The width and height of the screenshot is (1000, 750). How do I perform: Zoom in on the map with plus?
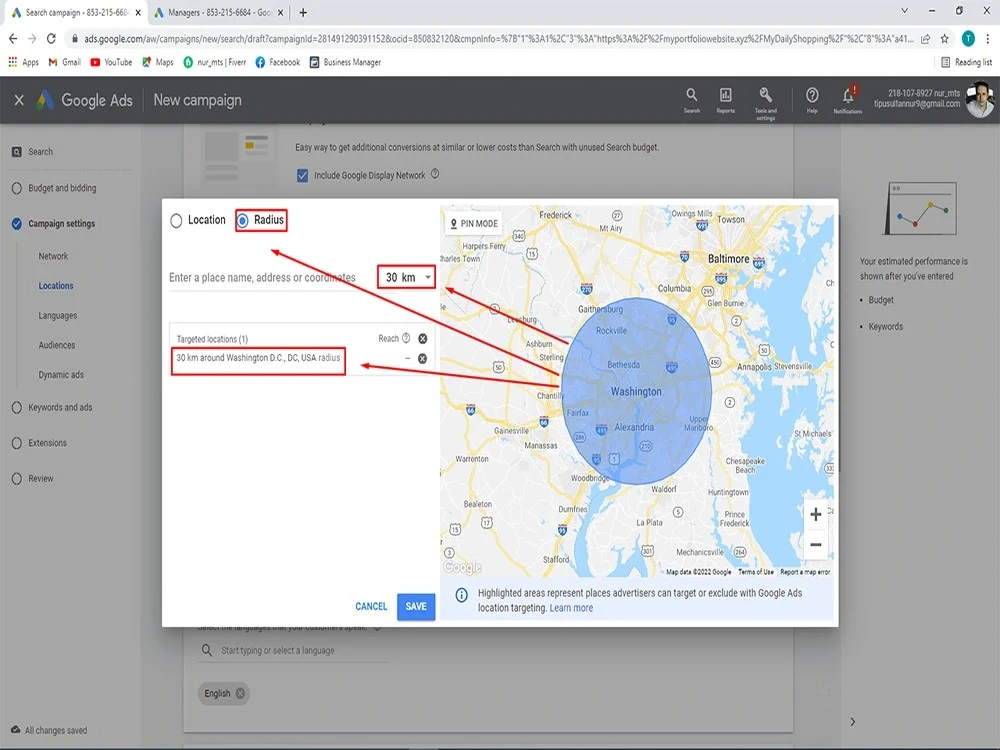pyautogui.click(x=815, y=514)
